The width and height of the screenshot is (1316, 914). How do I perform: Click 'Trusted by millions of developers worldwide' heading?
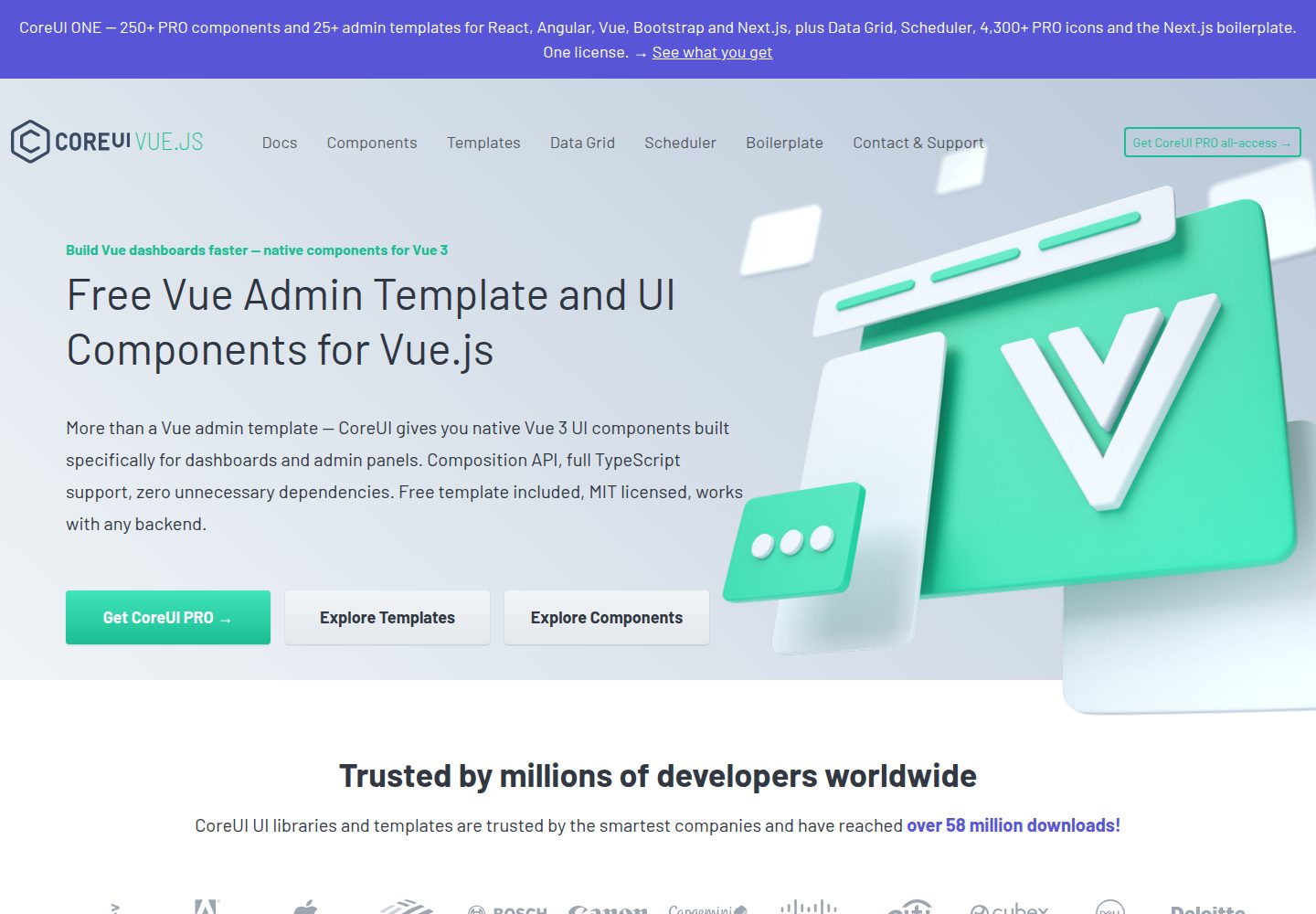pyautogui.click(x=658, y=776)
